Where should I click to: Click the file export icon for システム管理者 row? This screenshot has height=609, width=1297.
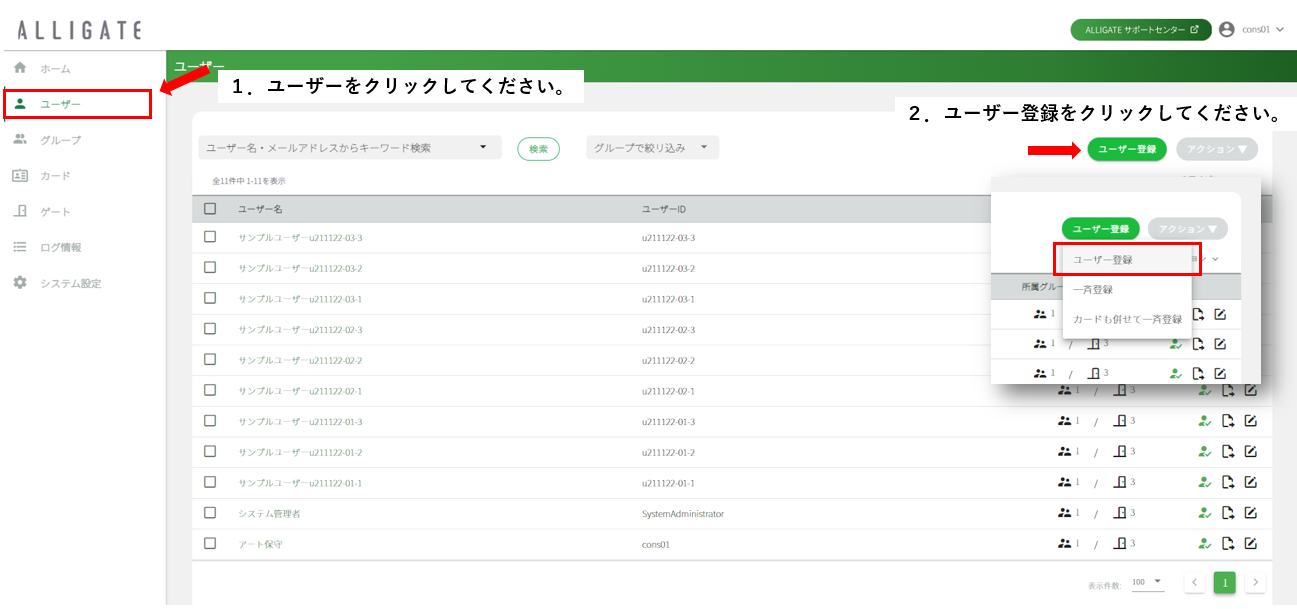point(1228,513)
